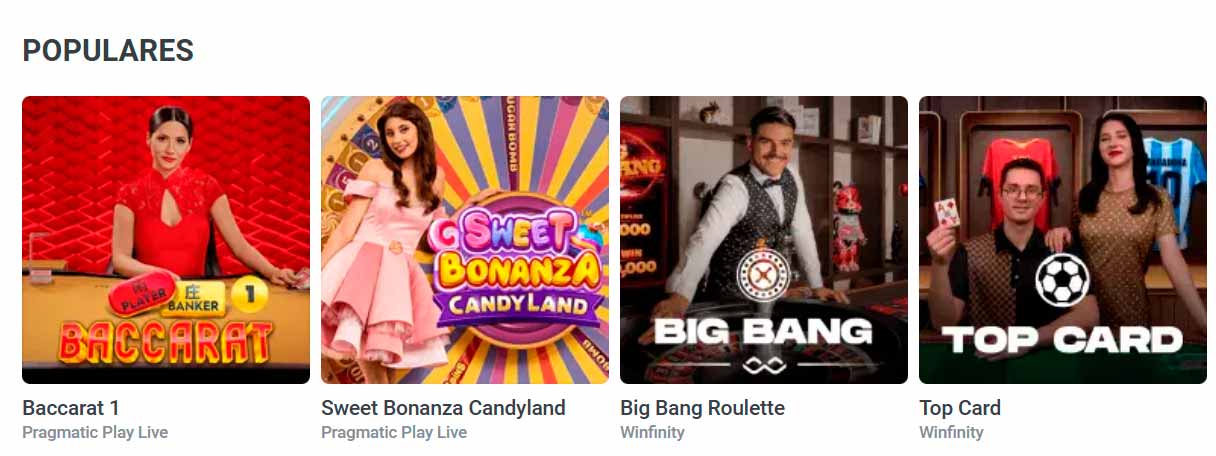This screenshot has height=456, width=1216.
Task: Click the roulette wheel emblem above Big Bang
Action: (764, 273)
